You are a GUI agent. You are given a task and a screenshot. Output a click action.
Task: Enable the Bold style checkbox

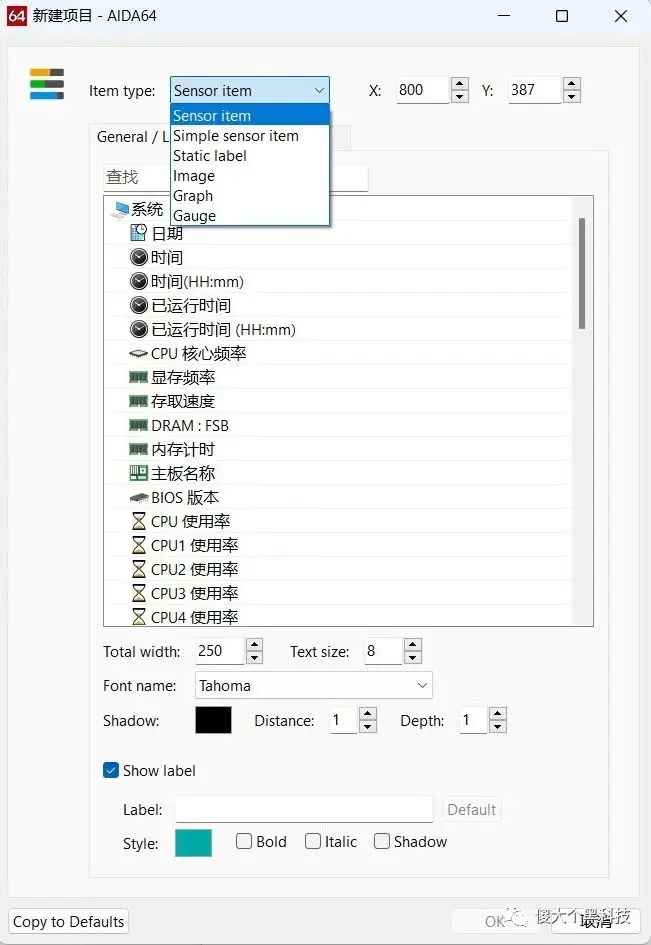pyautogui.click(x=244, y=841)
